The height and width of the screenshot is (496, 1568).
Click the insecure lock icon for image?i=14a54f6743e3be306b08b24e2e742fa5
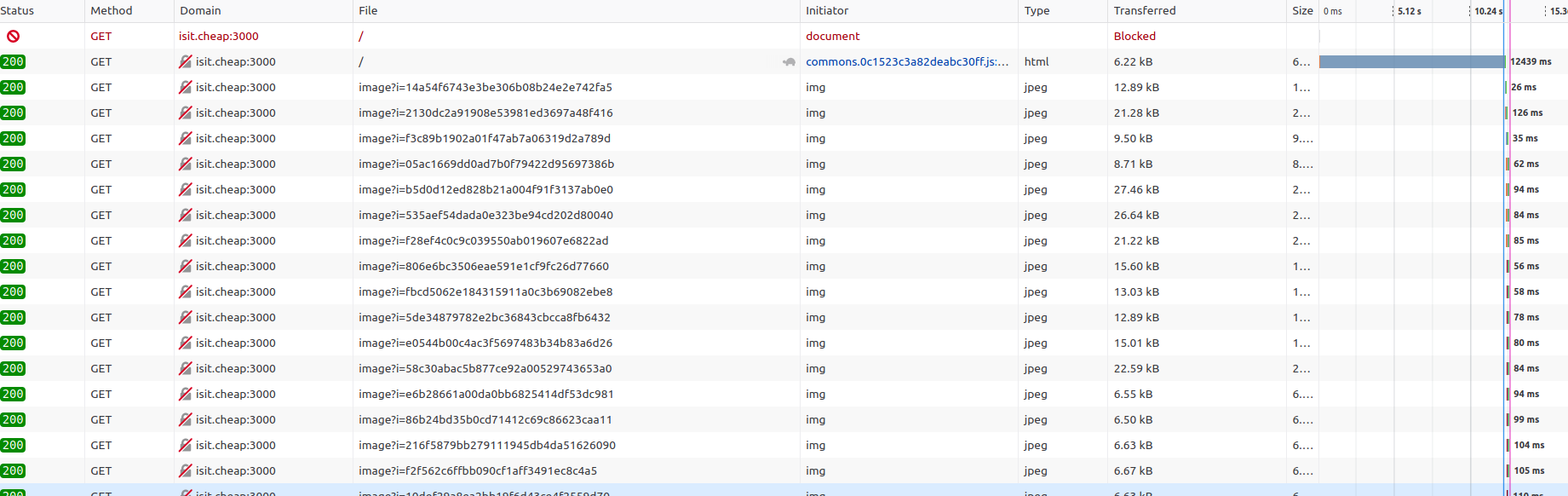point(185,88)
